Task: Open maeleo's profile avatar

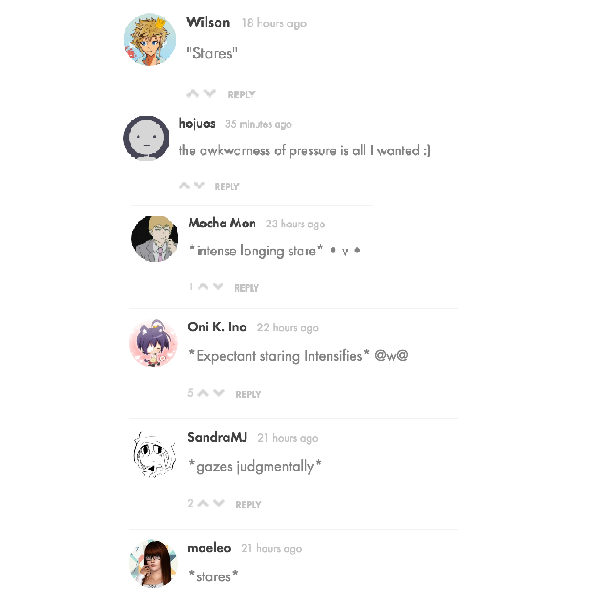Action: click(153, 563)
